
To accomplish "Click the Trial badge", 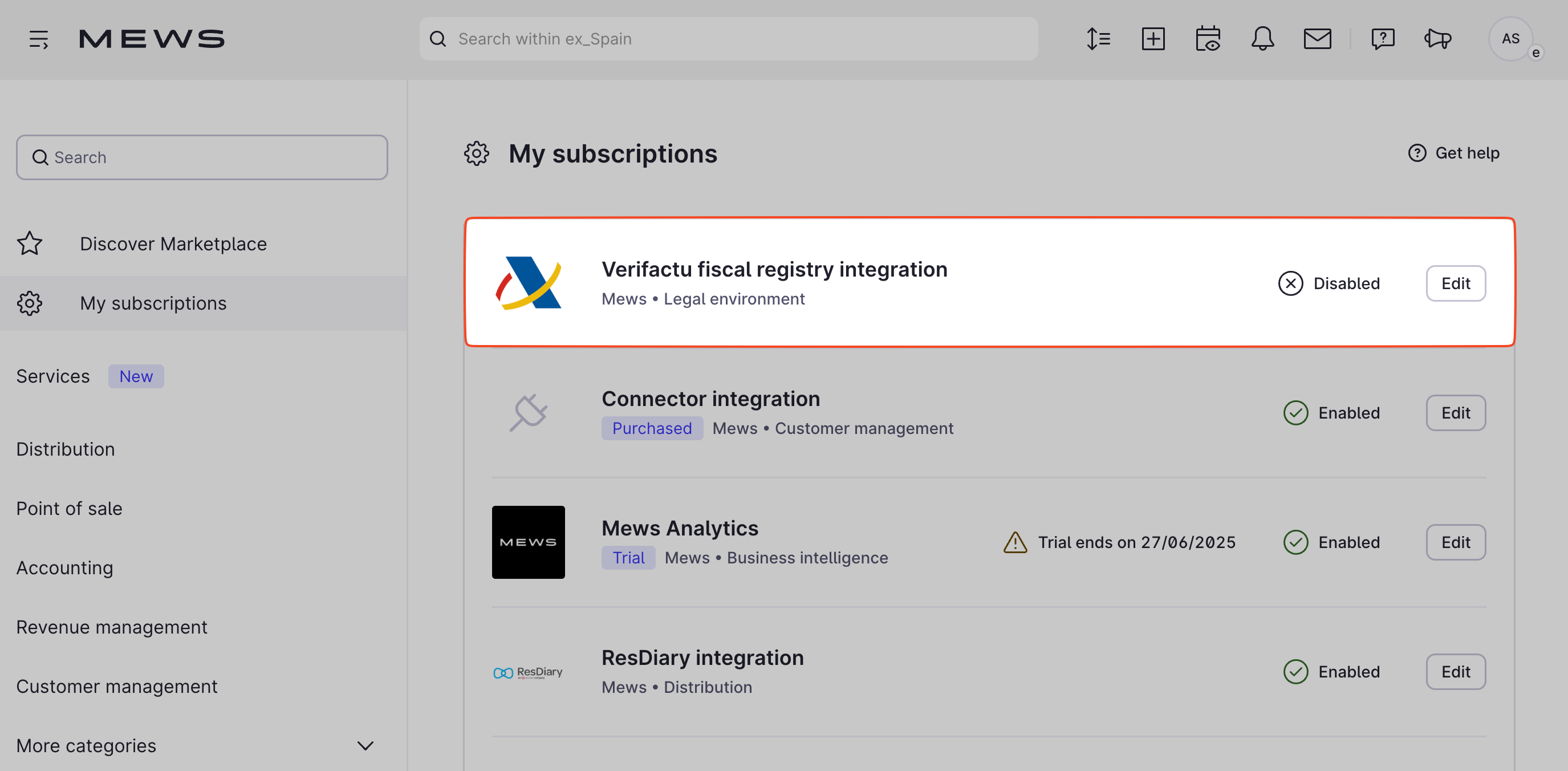I will [628, 557].
